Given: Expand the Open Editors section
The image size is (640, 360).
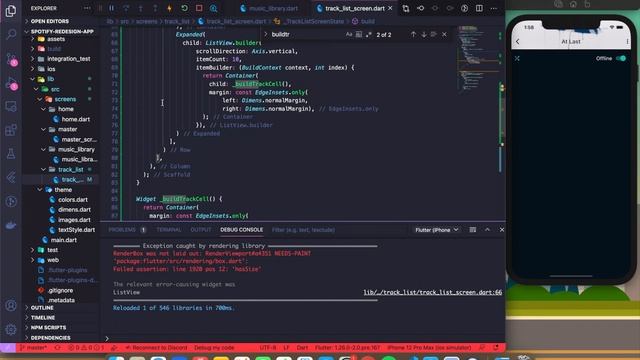Looking at the screenshot, I should pyautogui.click(x=50, y=21).
